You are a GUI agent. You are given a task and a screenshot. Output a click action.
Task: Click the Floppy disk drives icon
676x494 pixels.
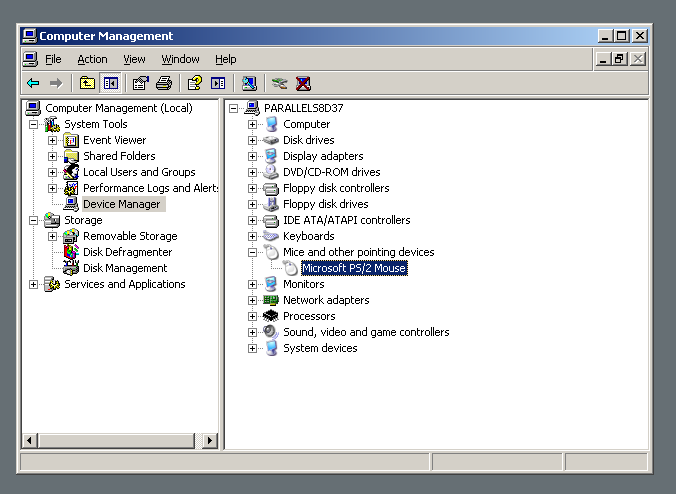(x=271, y=204)
